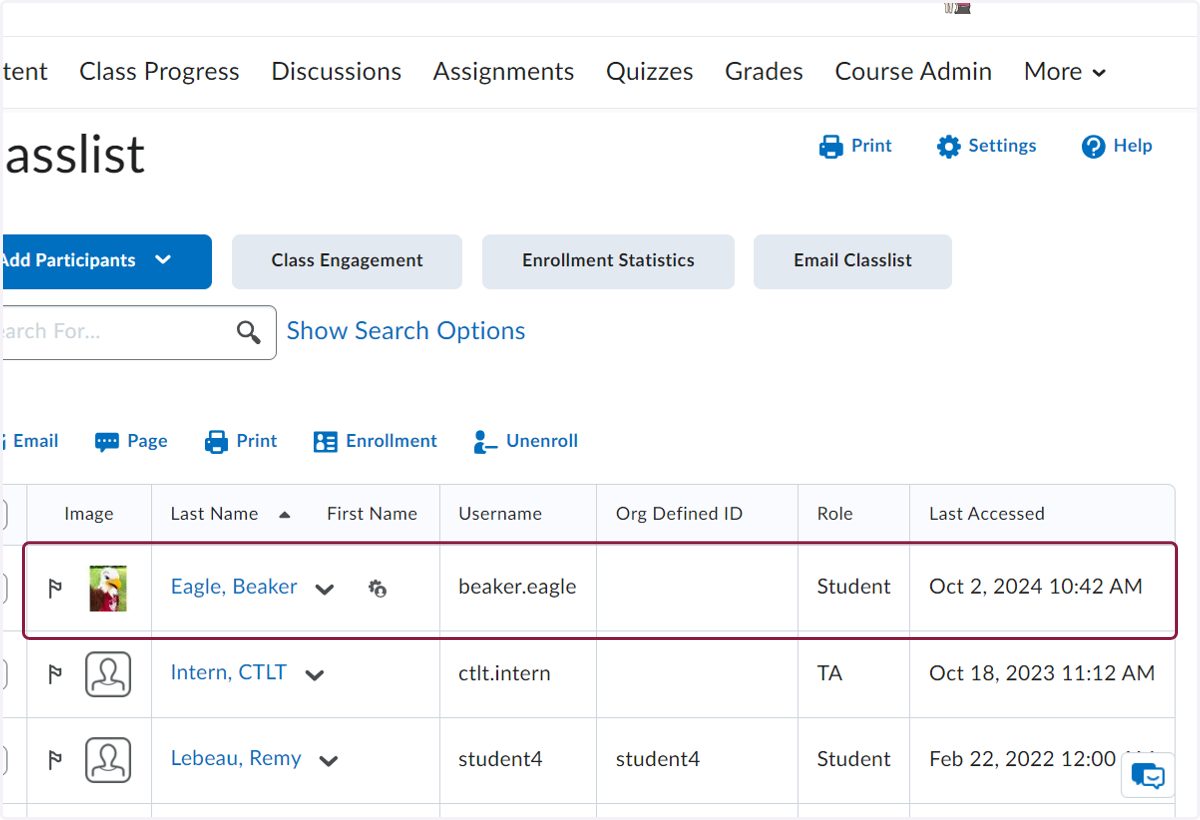Open Class Progress in the navbar
The width and height of the screenshot is (1200, 820).
tap(159, 72)
